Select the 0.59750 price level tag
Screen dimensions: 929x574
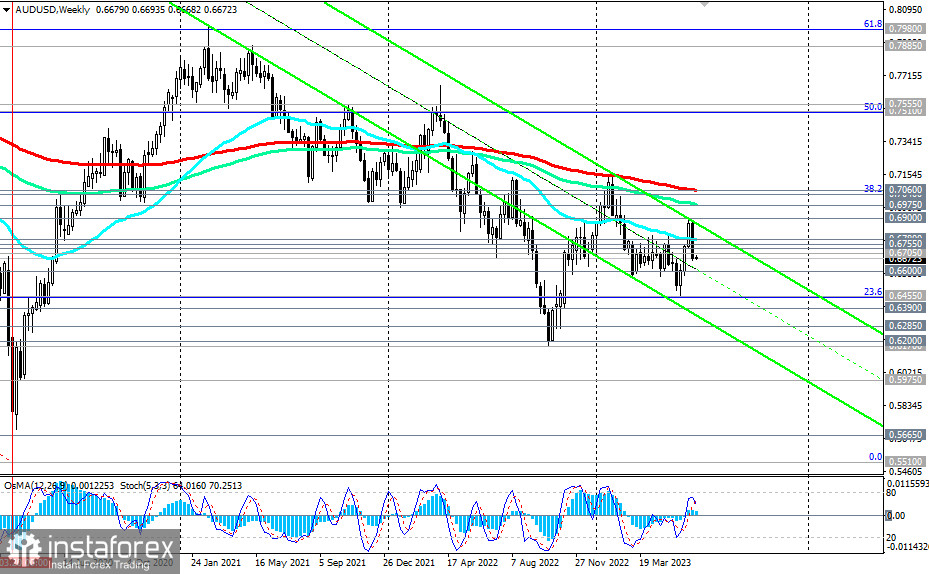click(905, 379)
